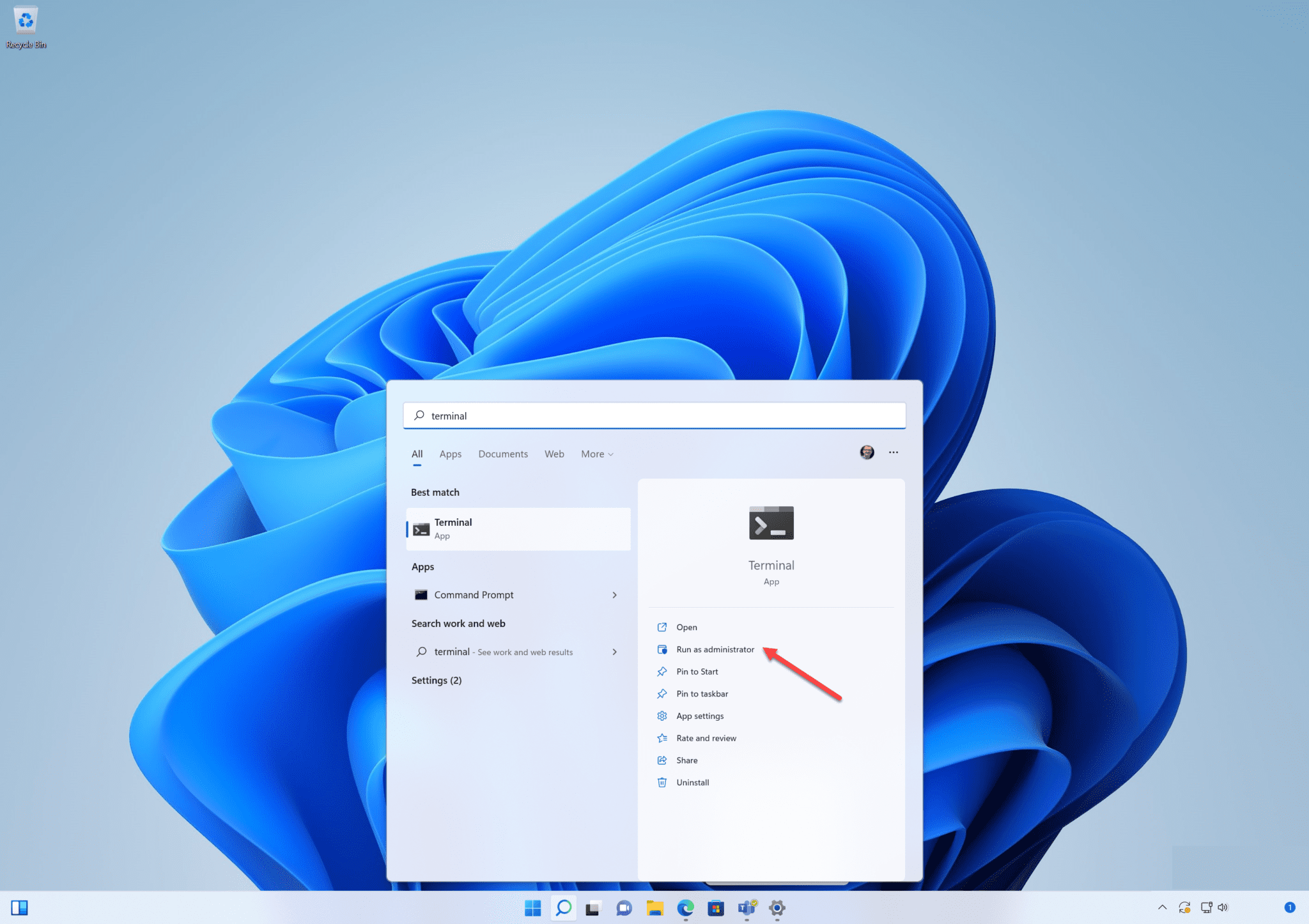The height and width of the screenshot is (924, 1309).
Task: Open Task View on the taskbar
Action: 593,908
